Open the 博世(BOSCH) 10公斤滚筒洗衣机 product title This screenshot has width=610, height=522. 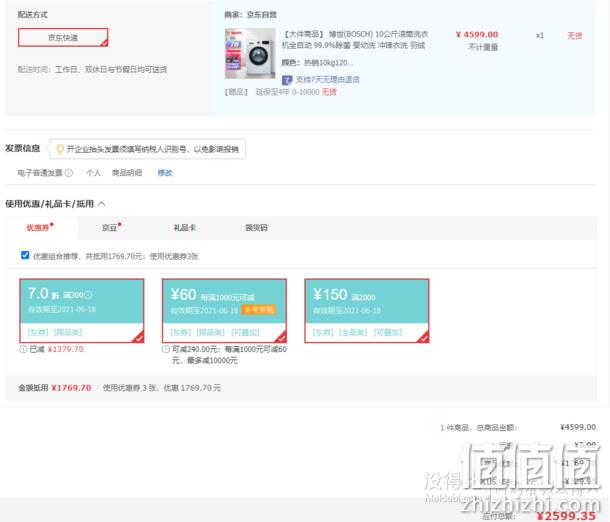(x=354, y=40)
